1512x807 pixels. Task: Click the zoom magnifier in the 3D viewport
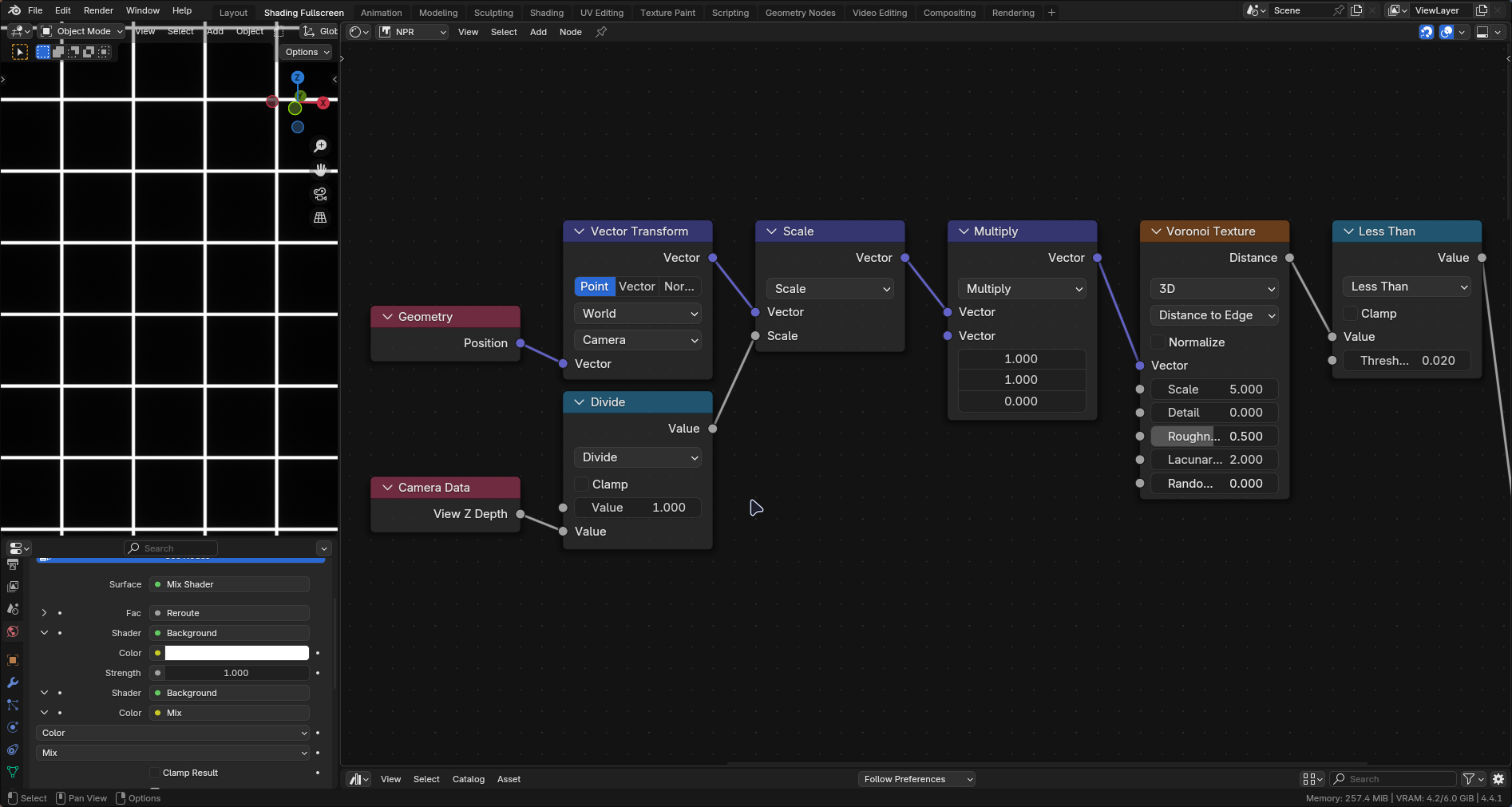coord(320,146)
